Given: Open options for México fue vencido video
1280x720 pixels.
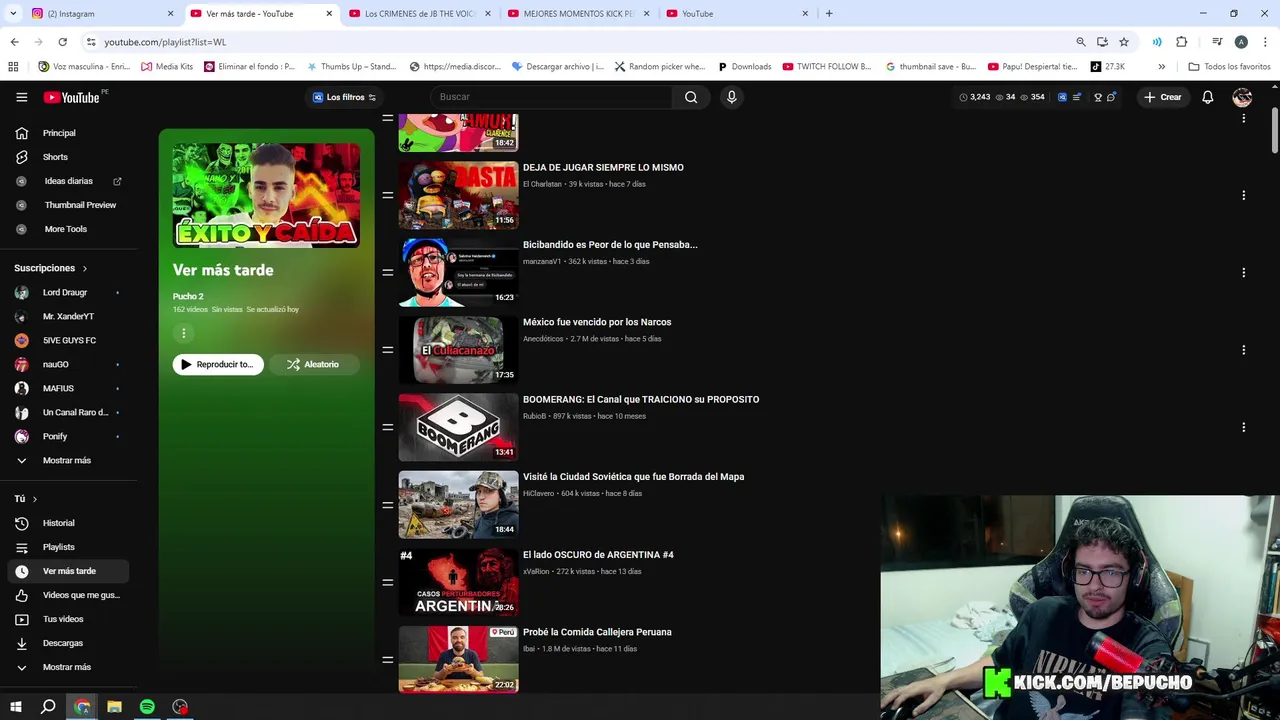Looking at the screenshot, I should (x=1243, y=350).
